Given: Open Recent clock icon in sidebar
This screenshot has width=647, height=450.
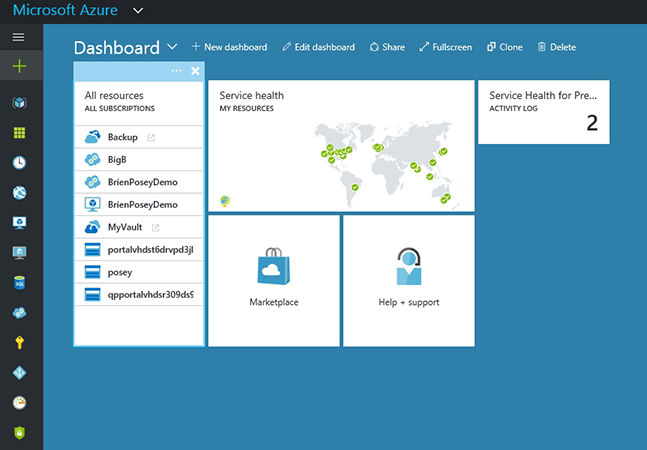Looking at the screenshot, I should tap(19, 163).
